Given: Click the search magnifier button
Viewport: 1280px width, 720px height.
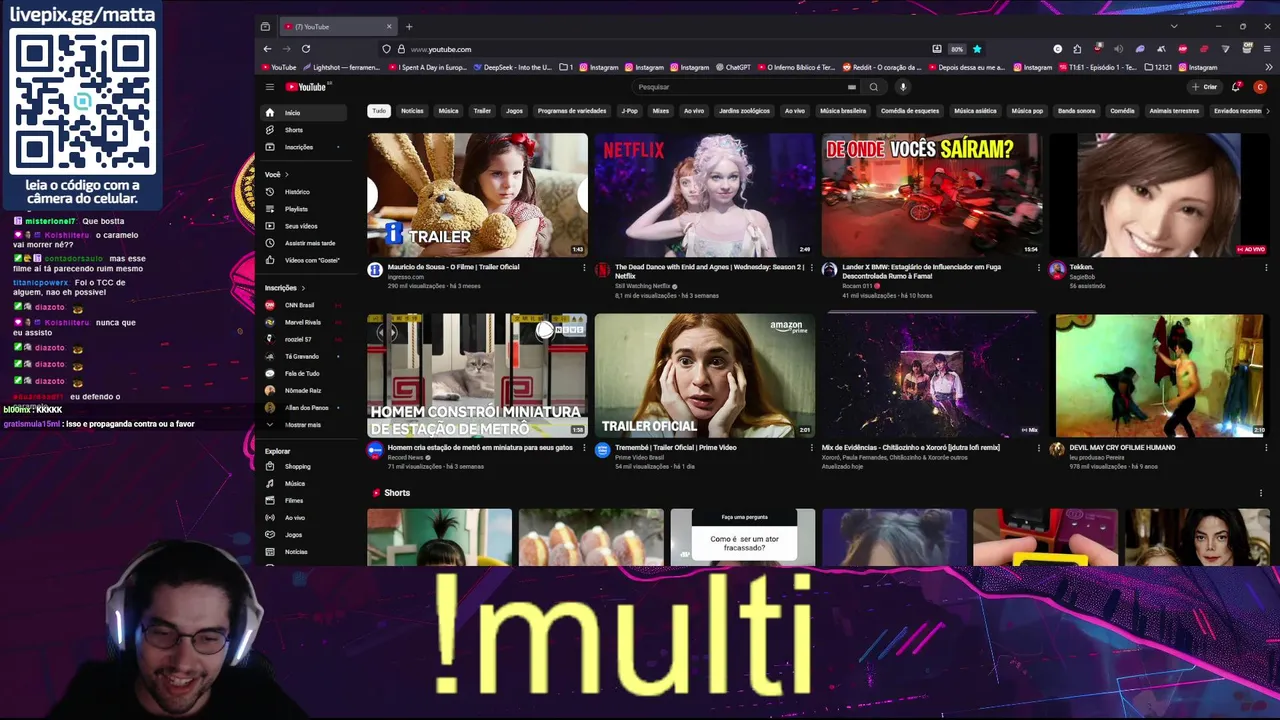Looking at the screenshot, I should [x=873, y=87].
